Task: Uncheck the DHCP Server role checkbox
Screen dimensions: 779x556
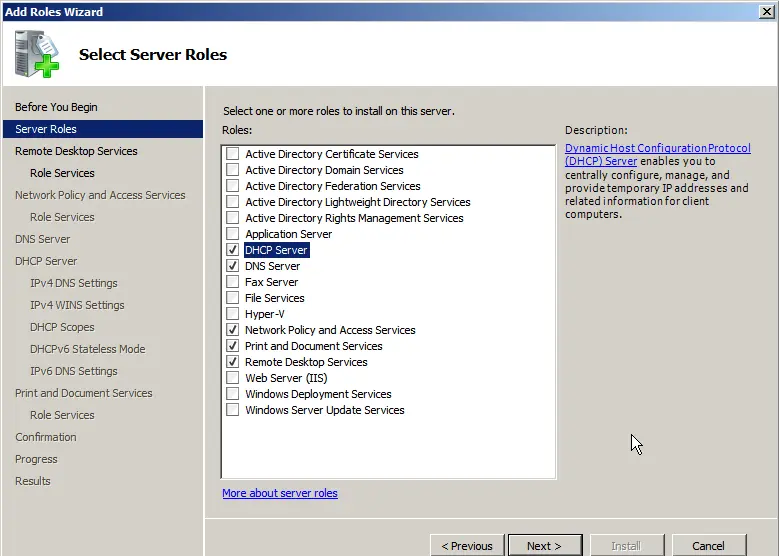Action: click(x=233, y=250)
